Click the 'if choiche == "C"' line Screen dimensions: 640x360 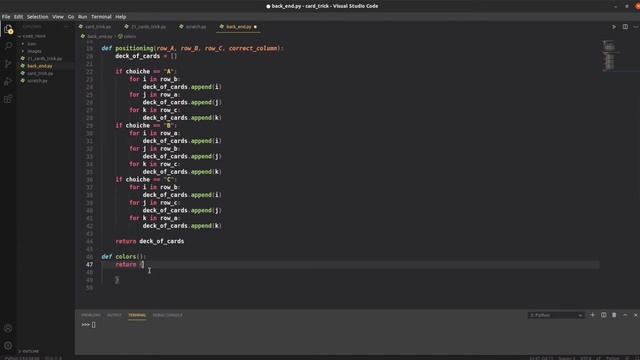[145, 180]
